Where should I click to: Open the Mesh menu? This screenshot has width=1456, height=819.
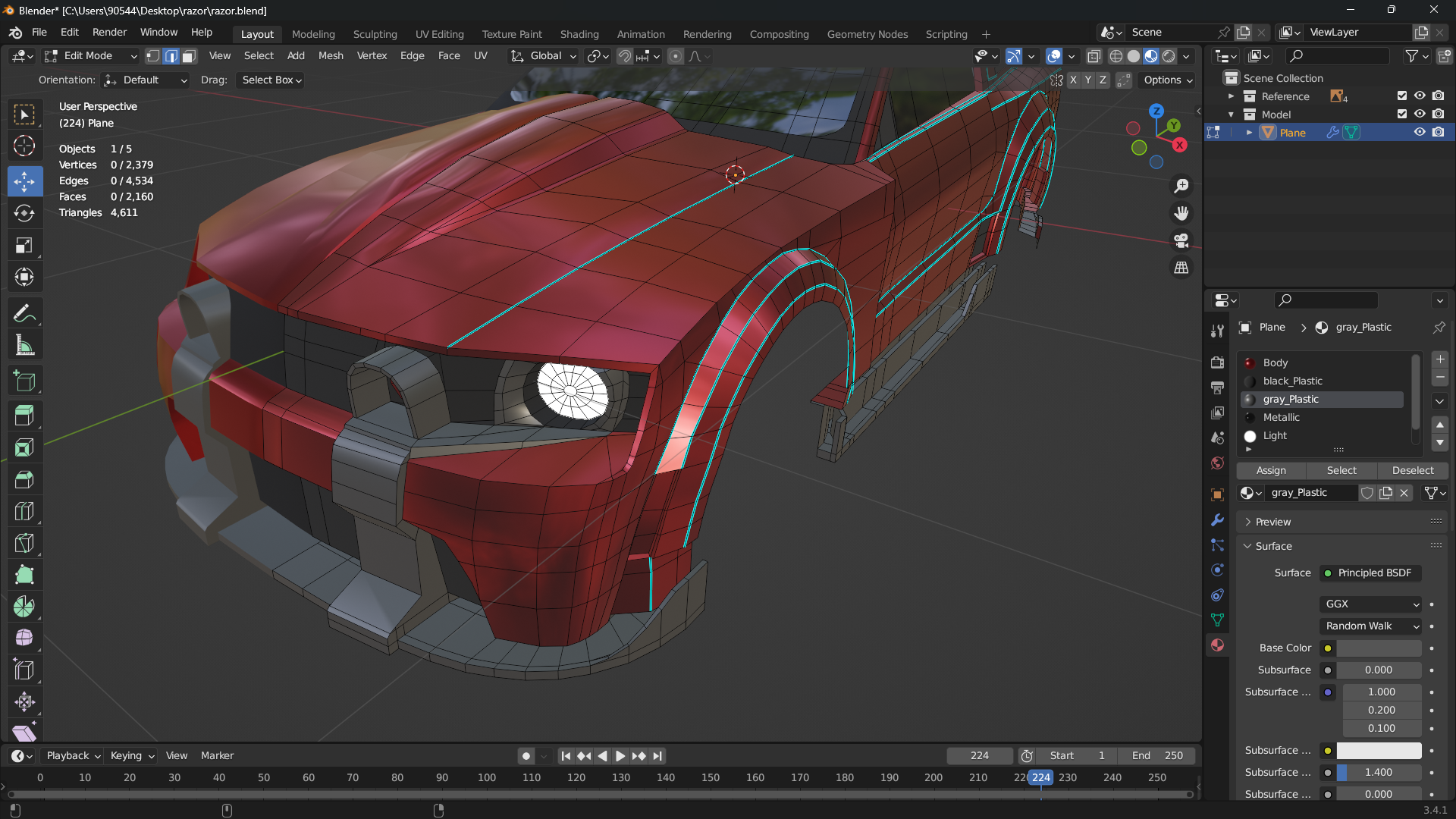coord(331,56)
